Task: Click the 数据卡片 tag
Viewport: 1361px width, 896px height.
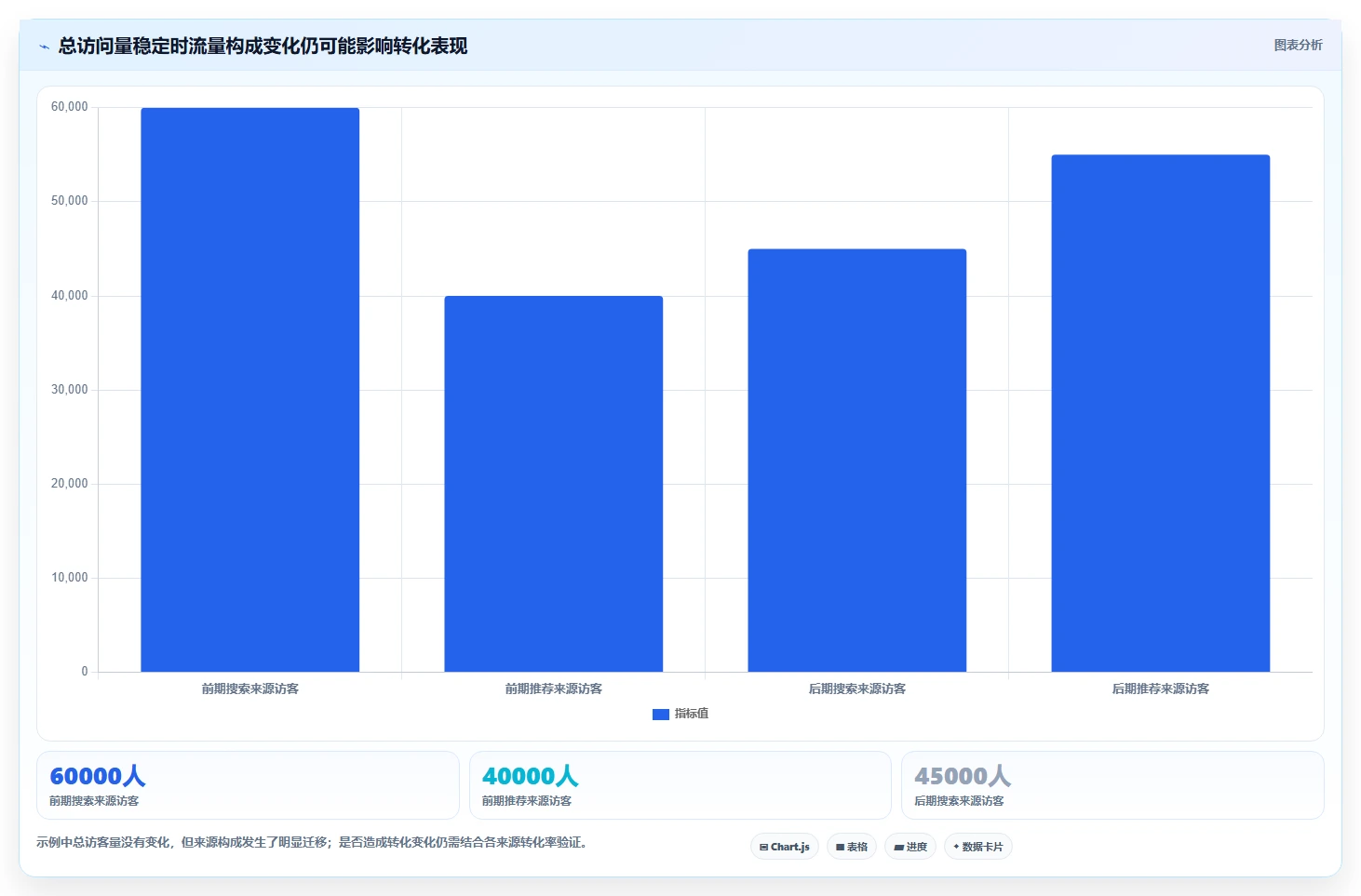Action: point(977,847)
